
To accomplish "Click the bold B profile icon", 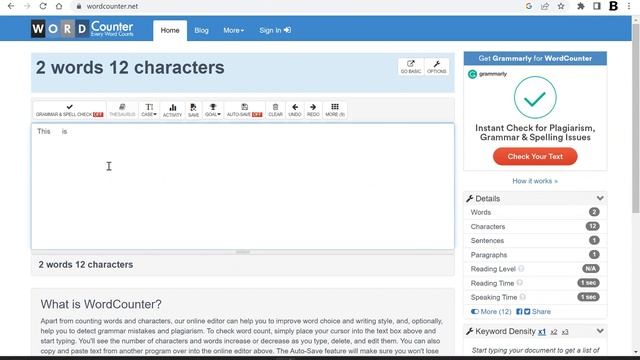I will tap(613, 6).
